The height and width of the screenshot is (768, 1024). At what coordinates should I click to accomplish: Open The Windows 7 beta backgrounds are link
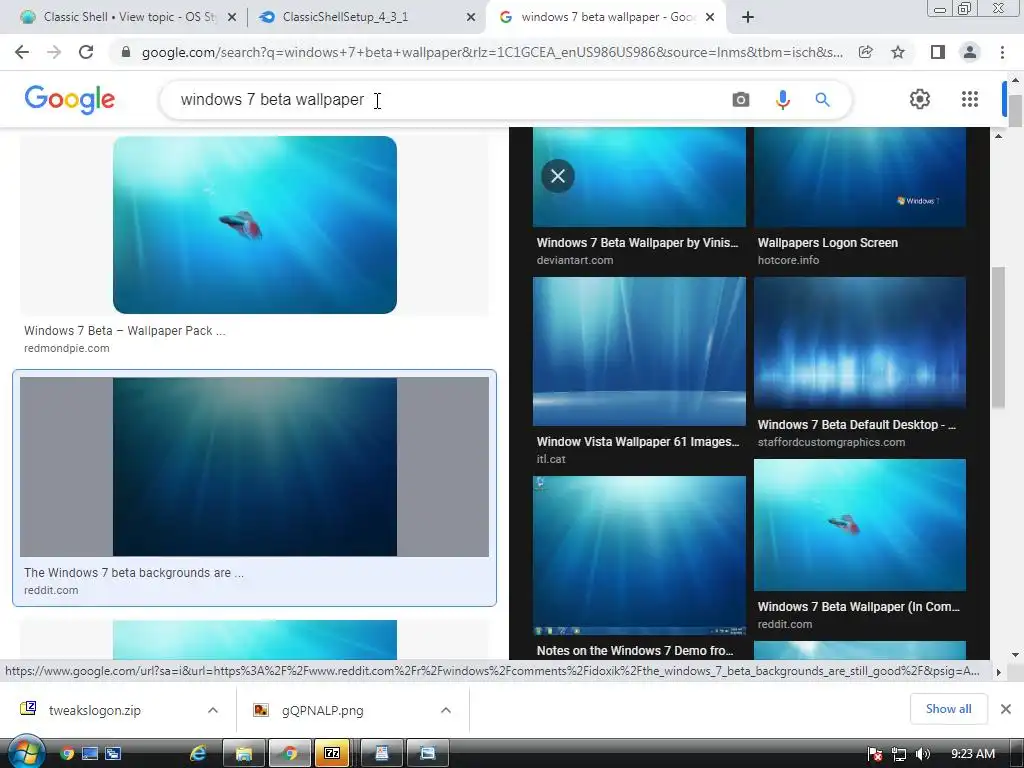click(134, 573)
